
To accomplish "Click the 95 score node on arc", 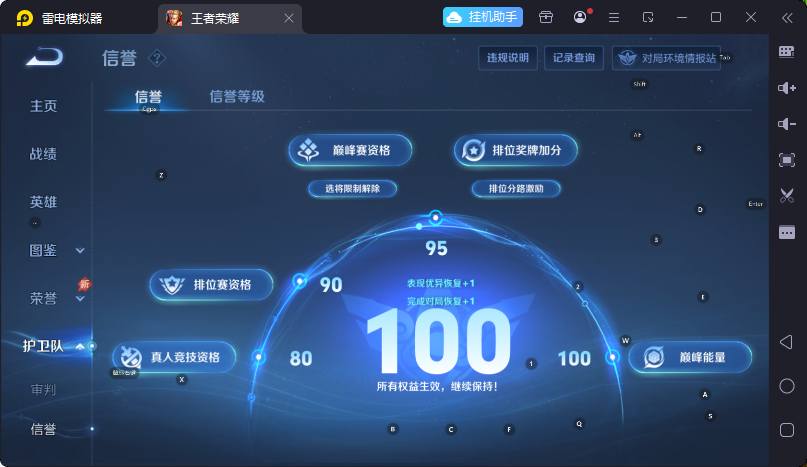I will click(436, 217).
